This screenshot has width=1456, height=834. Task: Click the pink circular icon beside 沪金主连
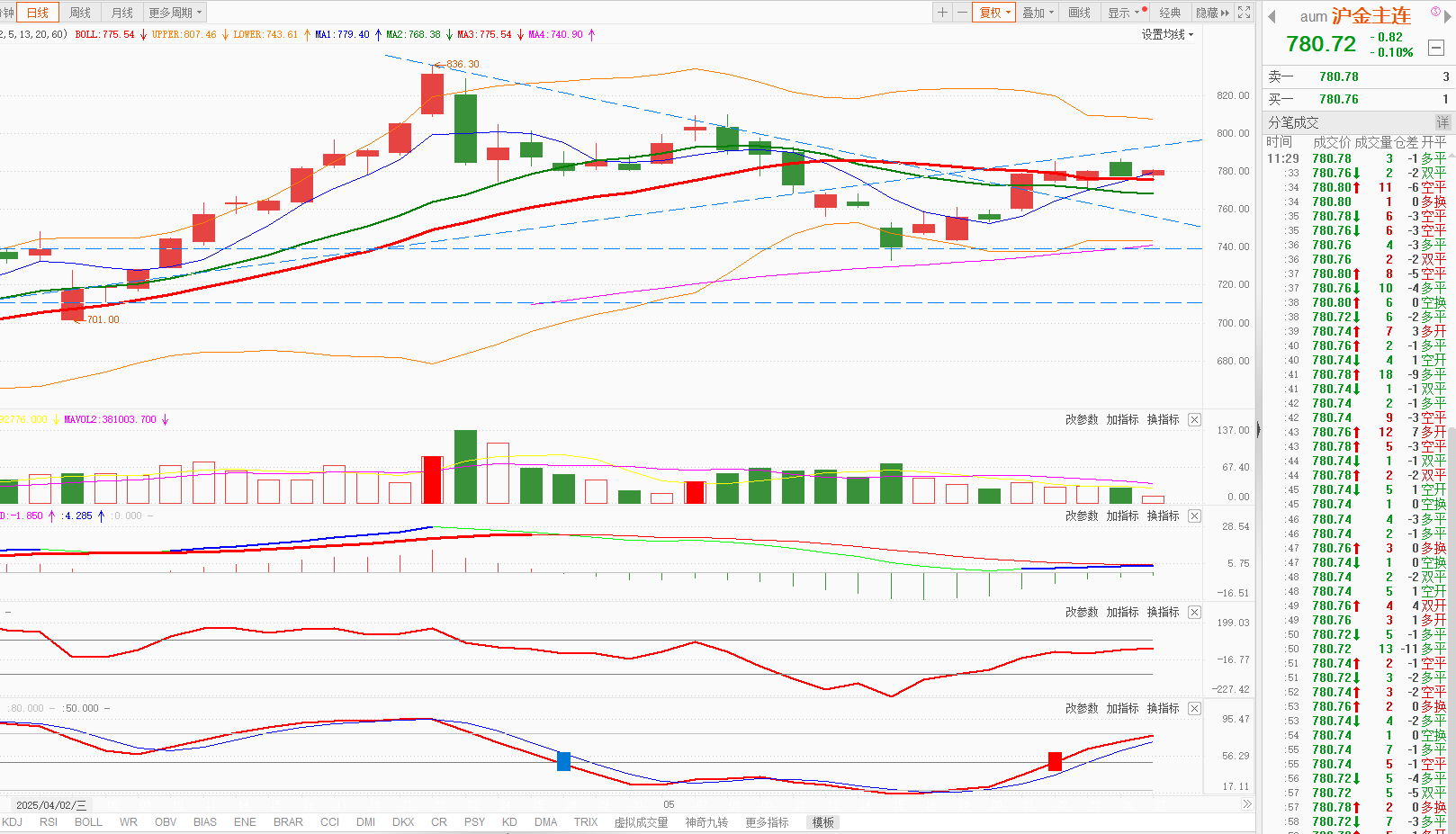coord(1435,12)
